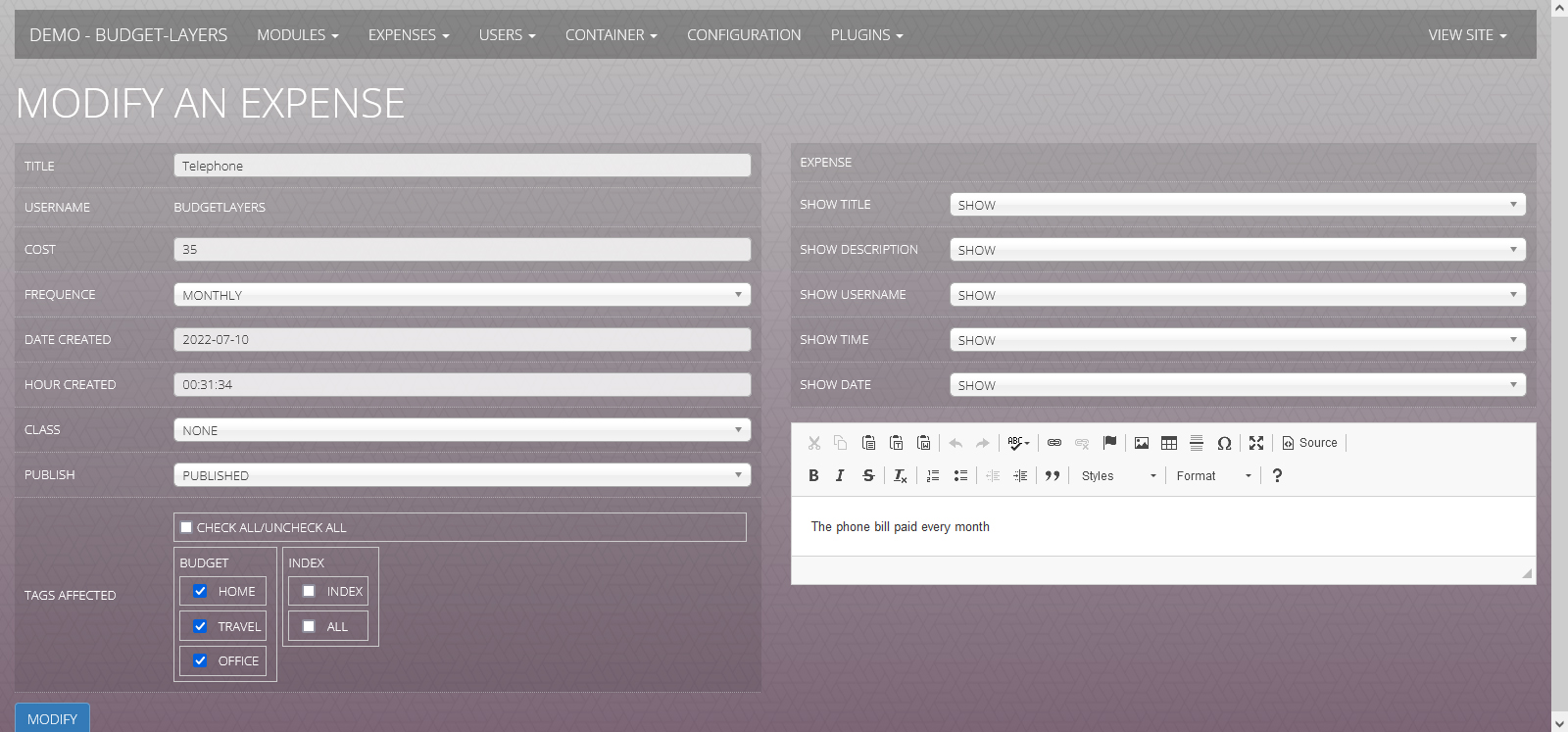The width and height of the screenshot is (1568, 732).
Task: Go to the Configuration menu item
Action: [744, 35]
